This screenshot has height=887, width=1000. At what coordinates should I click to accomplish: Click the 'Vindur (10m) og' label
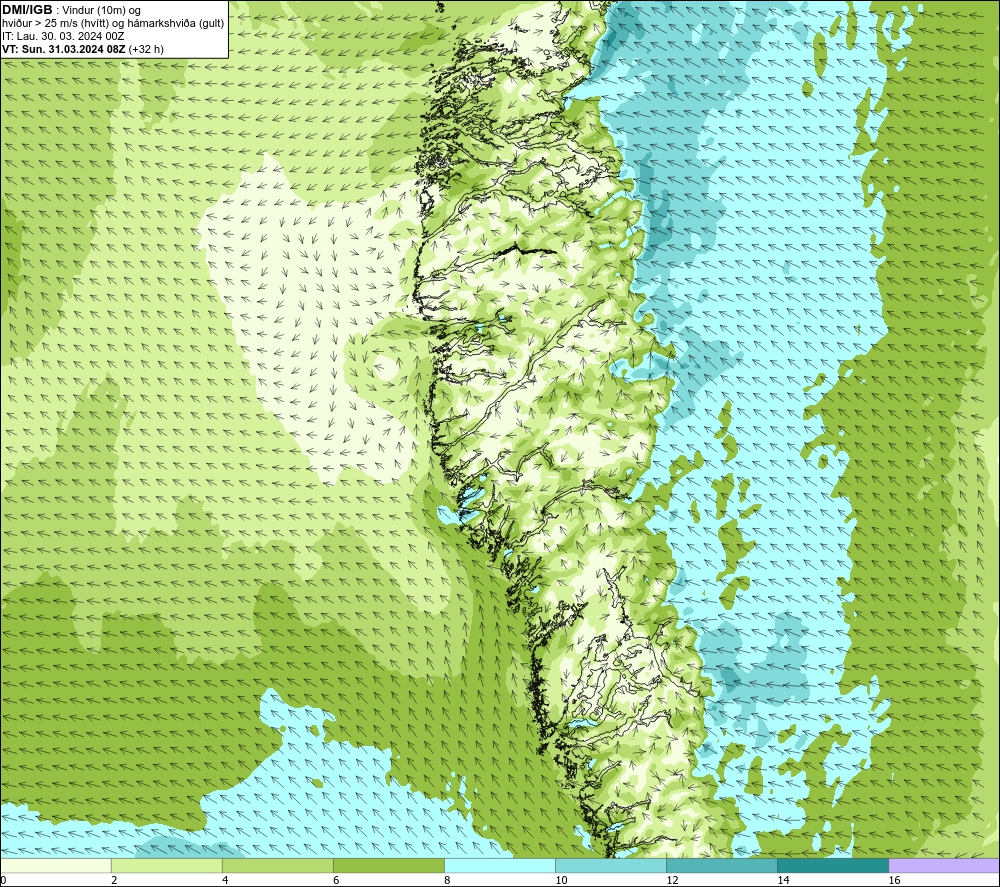[103, 10]
